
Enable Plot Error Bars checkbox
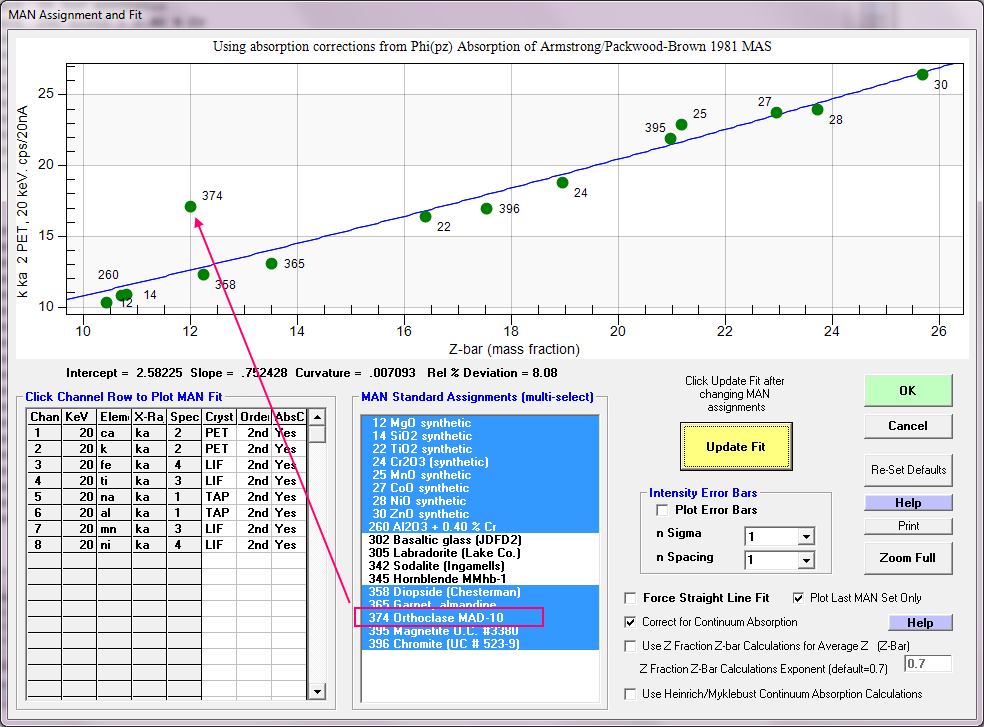(x=662, y=510)
